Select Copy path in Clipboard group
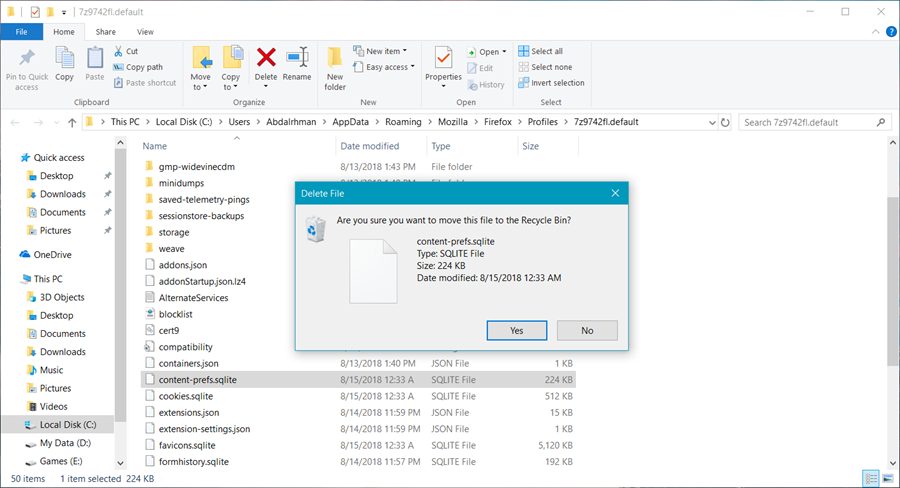Screen dimensions: 900x488 point(138,67)
